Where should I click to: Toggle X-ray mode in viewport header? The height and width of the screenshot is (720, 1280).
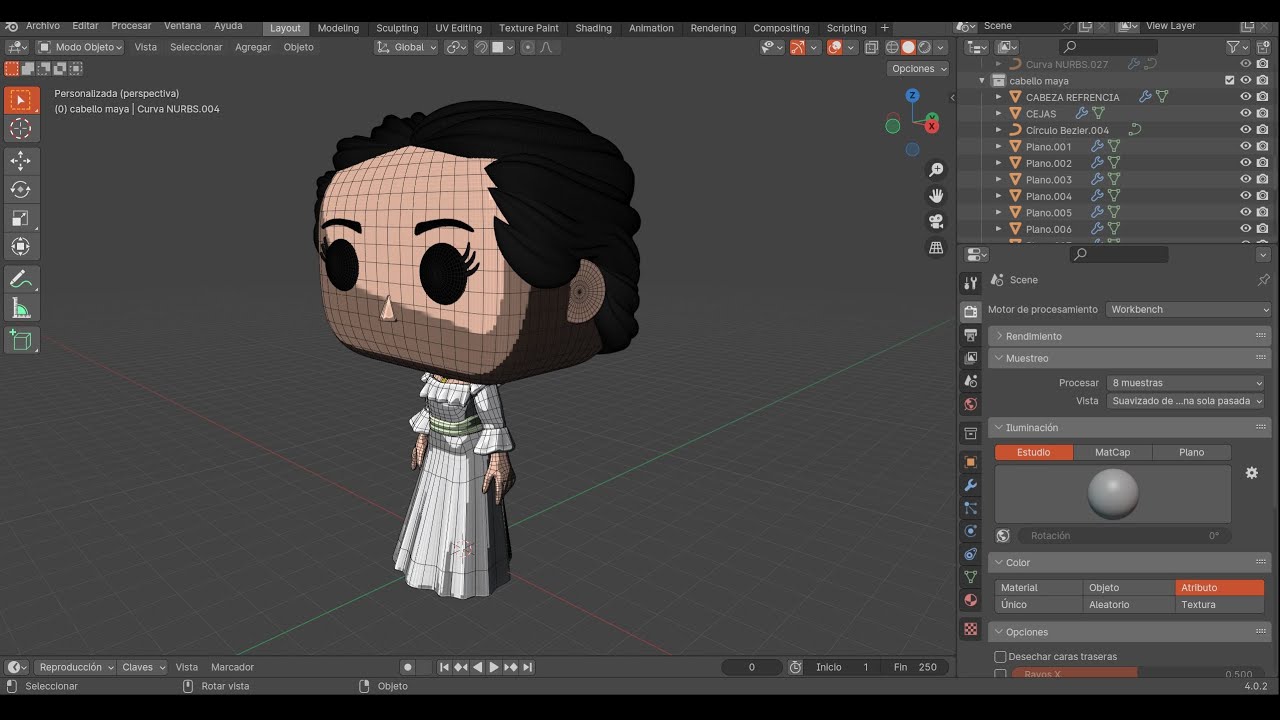pos(871,47)
